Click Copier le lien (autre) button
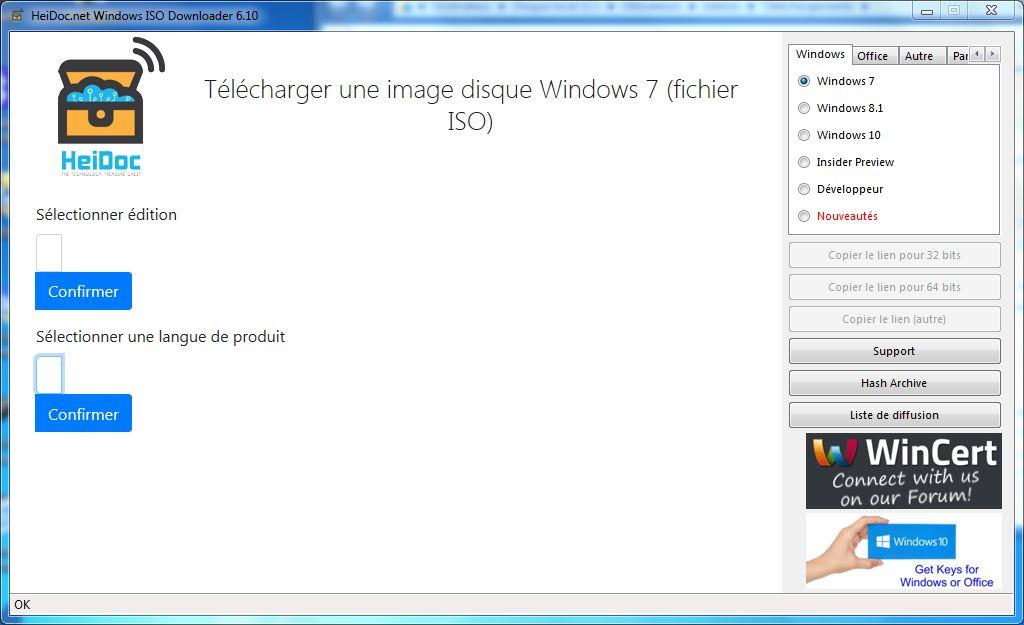1024x625 pixels. 895,319
